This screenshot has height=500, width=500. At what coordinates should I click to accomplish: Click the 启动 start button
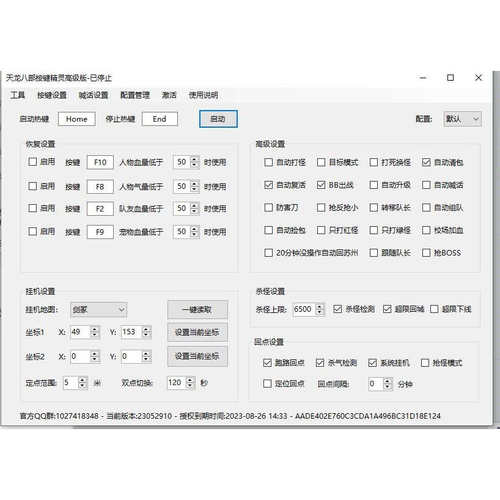point(218,119)
